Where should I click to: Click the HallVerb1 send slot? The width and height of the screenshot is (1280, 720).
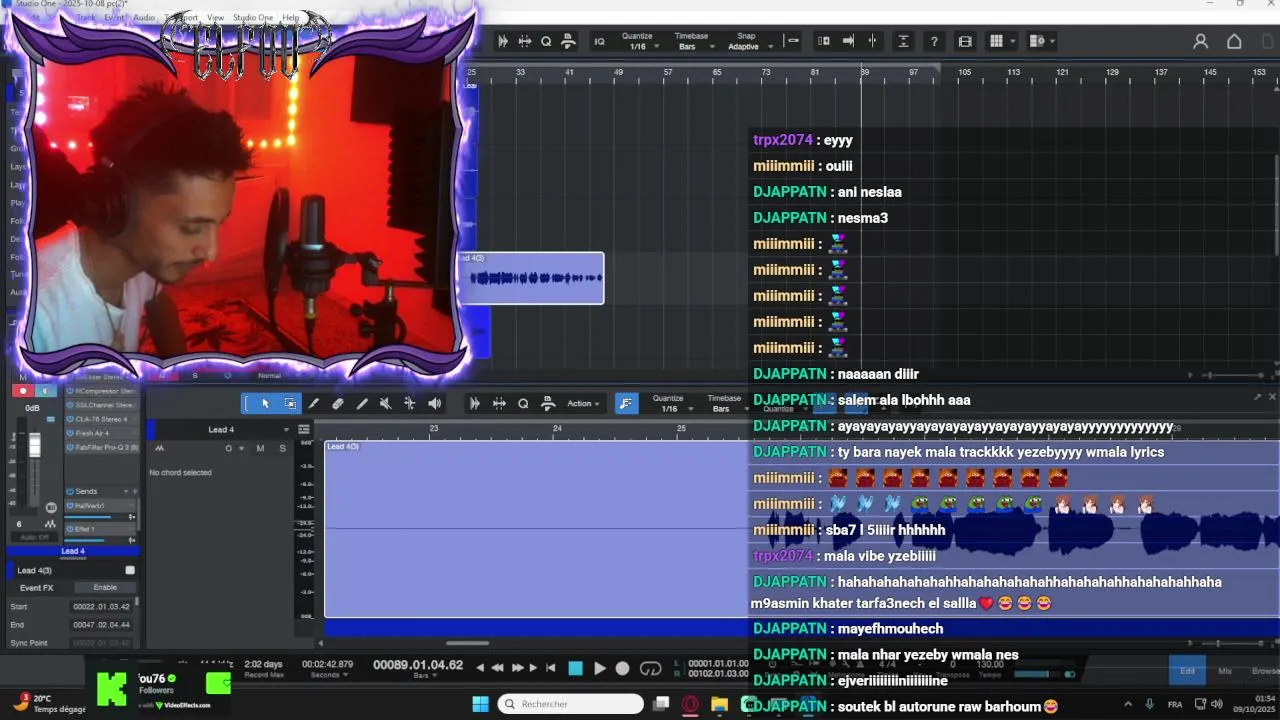[x=102, y=506]
